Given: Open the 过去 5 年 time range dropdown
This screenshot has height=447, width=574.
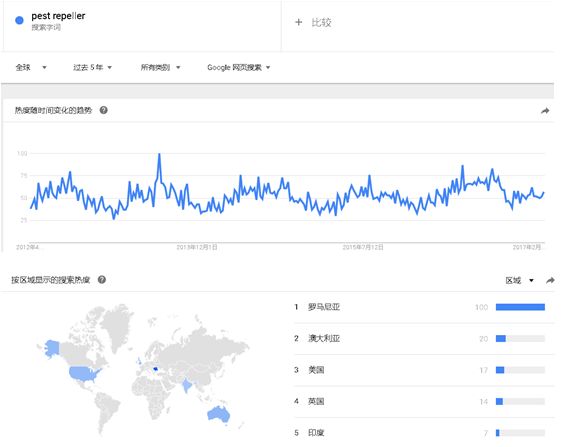Looking at the screenshot, I should (x=92, y=67).
